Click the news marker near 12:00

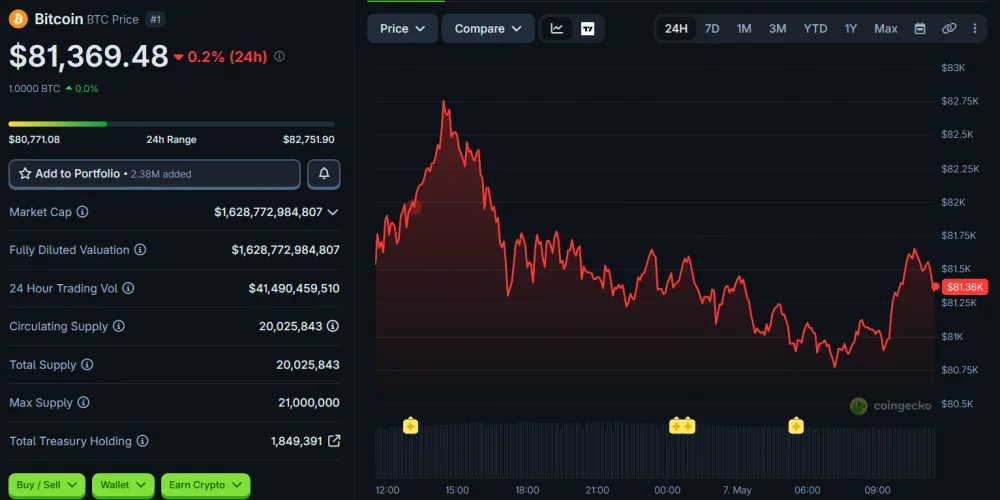pyautogui.click(x=410, y=425)
